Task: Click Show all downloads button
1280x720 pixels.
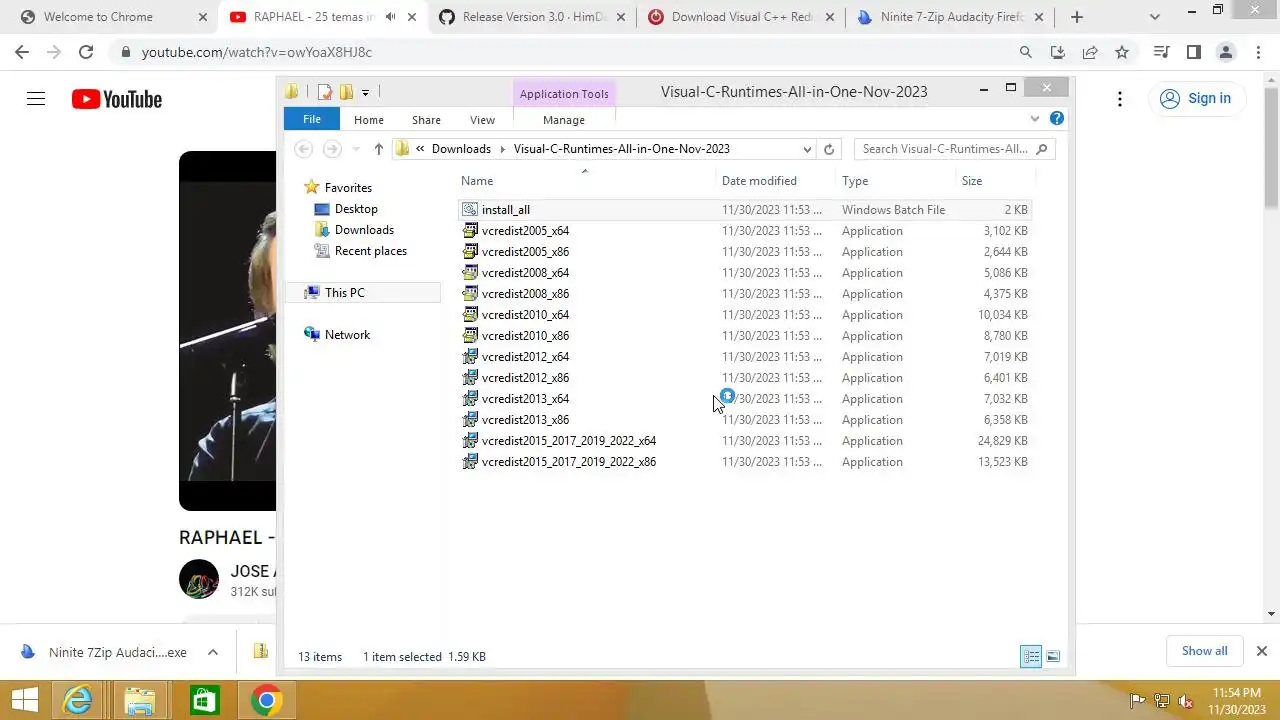Action: point(1204,651)
